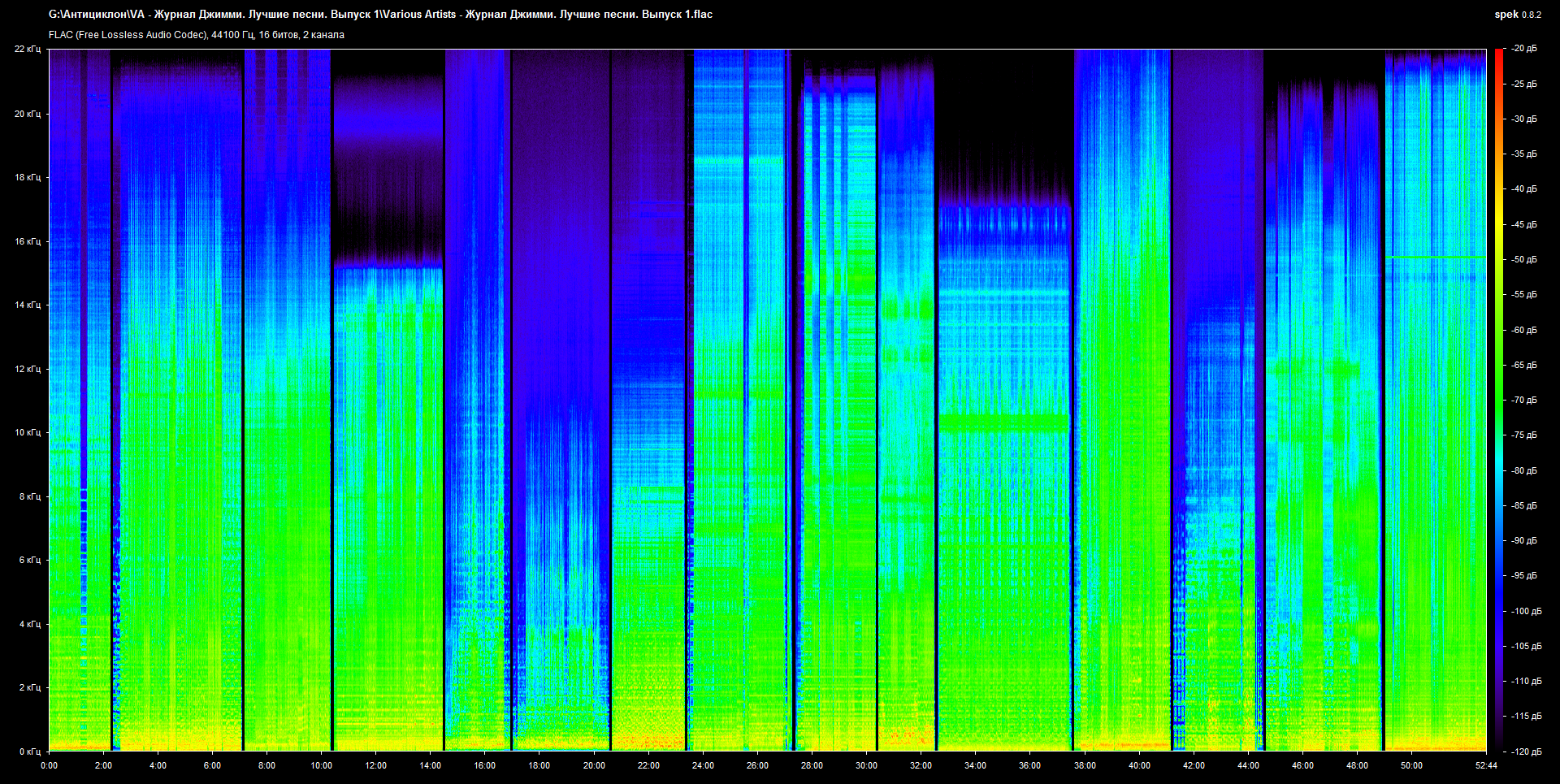Click the 6 кГц frequency axis label
Viewport: 1560px width, 784px height.
(x=30, y=560)
